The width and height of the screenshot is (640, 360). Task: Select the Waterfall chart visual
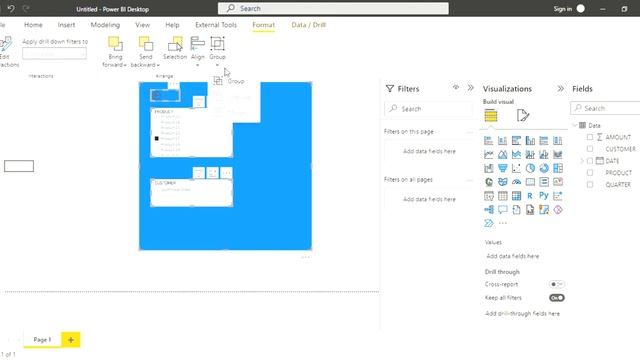coord(489,168)
